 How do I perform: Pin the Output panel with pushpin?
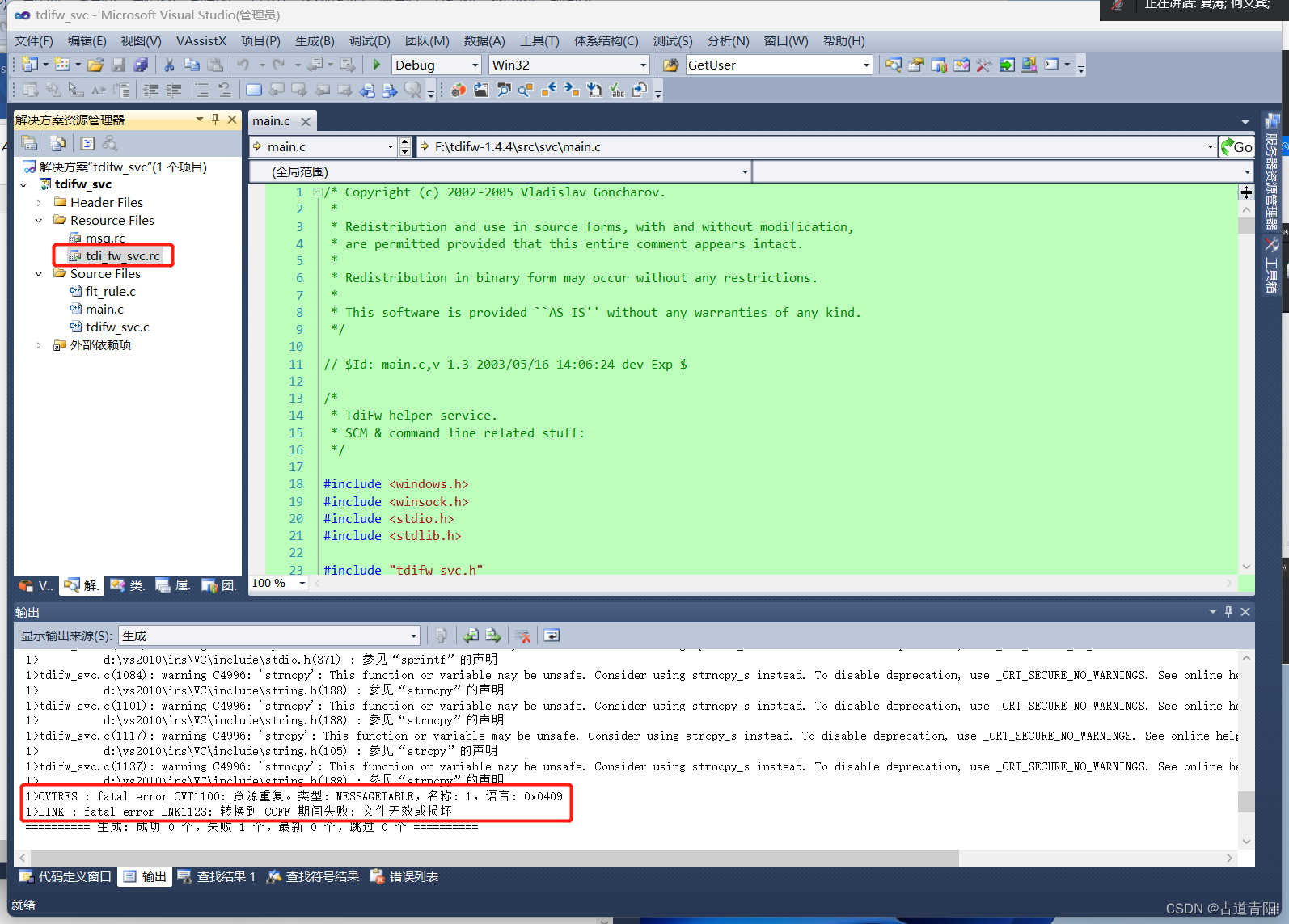tap(1228, 612)
